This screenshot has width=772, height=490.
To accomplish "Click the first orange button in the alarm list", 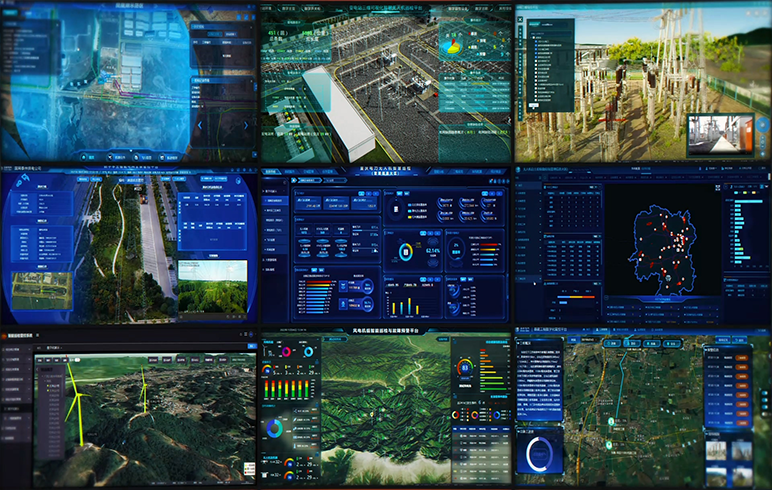I will coord(741,358).
